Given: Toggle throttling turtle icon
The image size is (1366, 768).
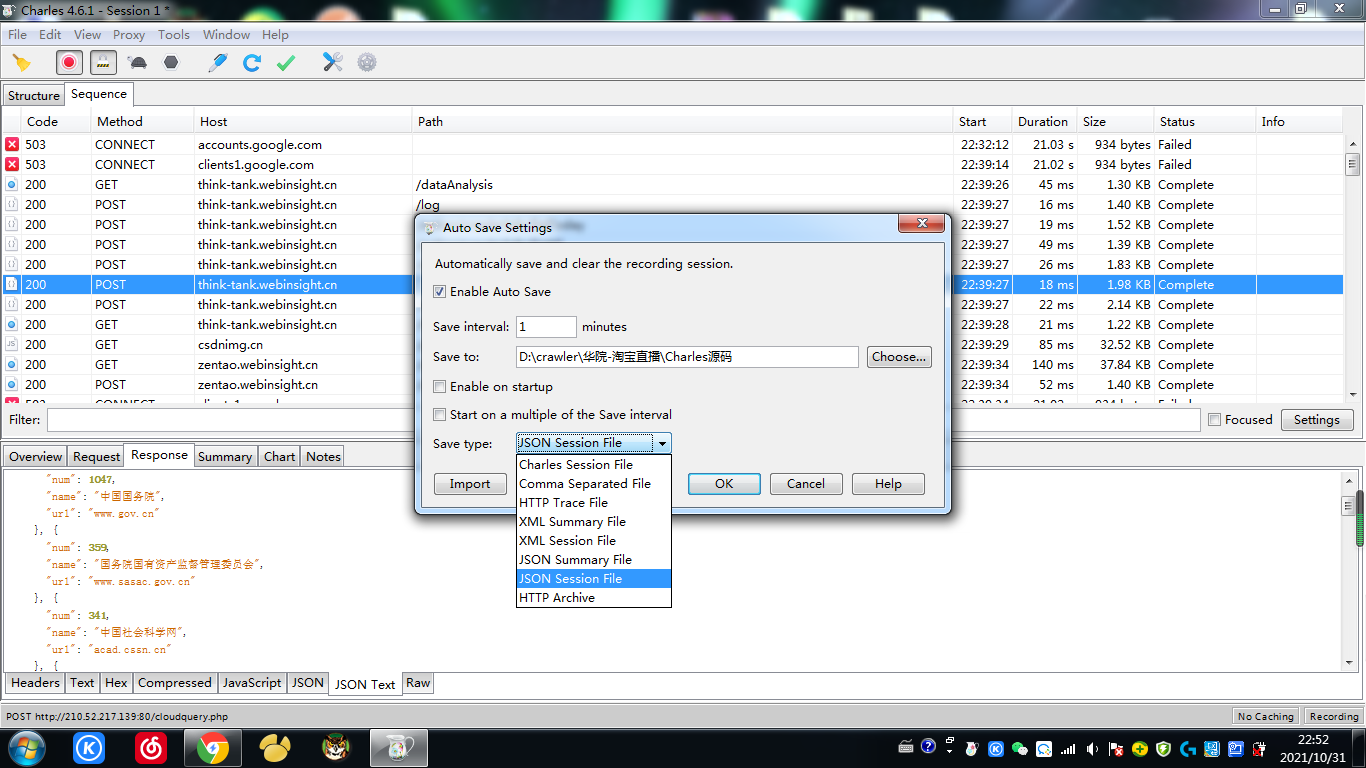Looking at the screenshot, I should click(x=137, y=63).
